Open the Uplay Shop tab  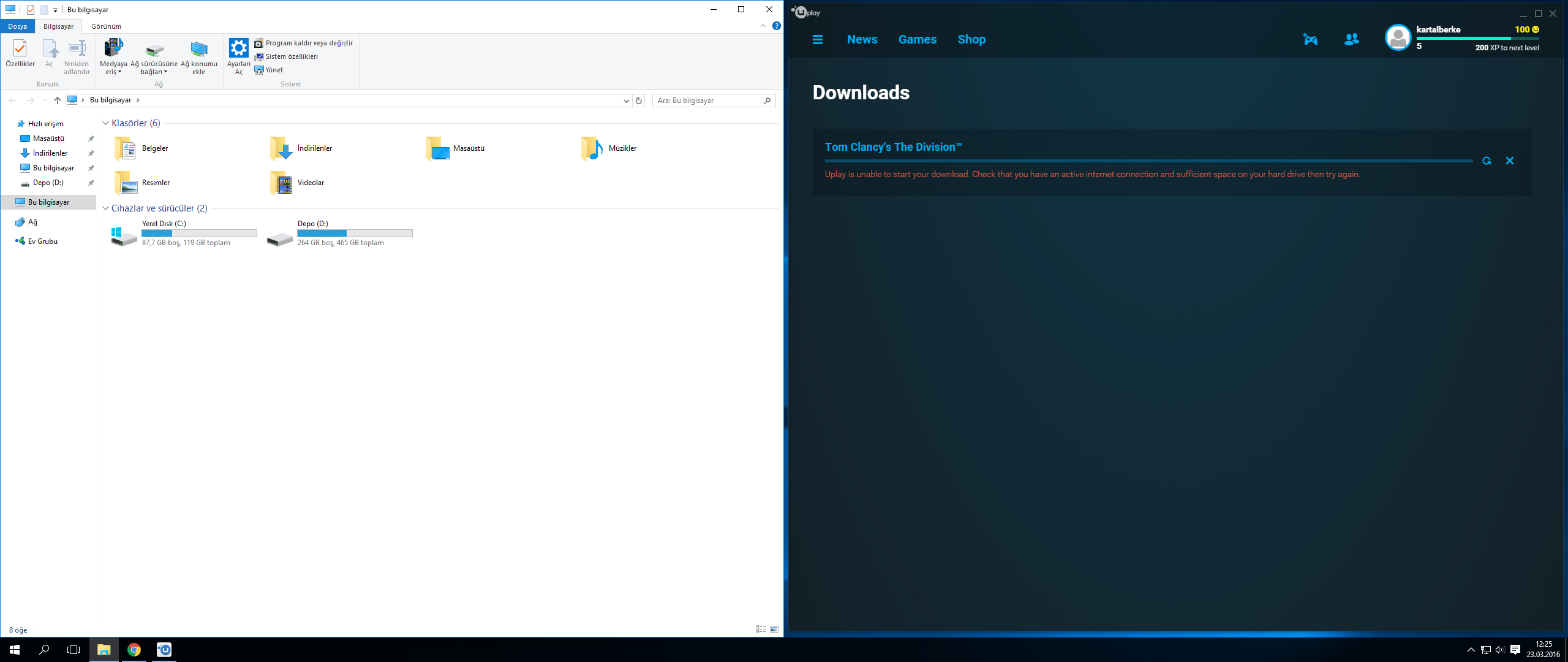click(x=971, y=40)
